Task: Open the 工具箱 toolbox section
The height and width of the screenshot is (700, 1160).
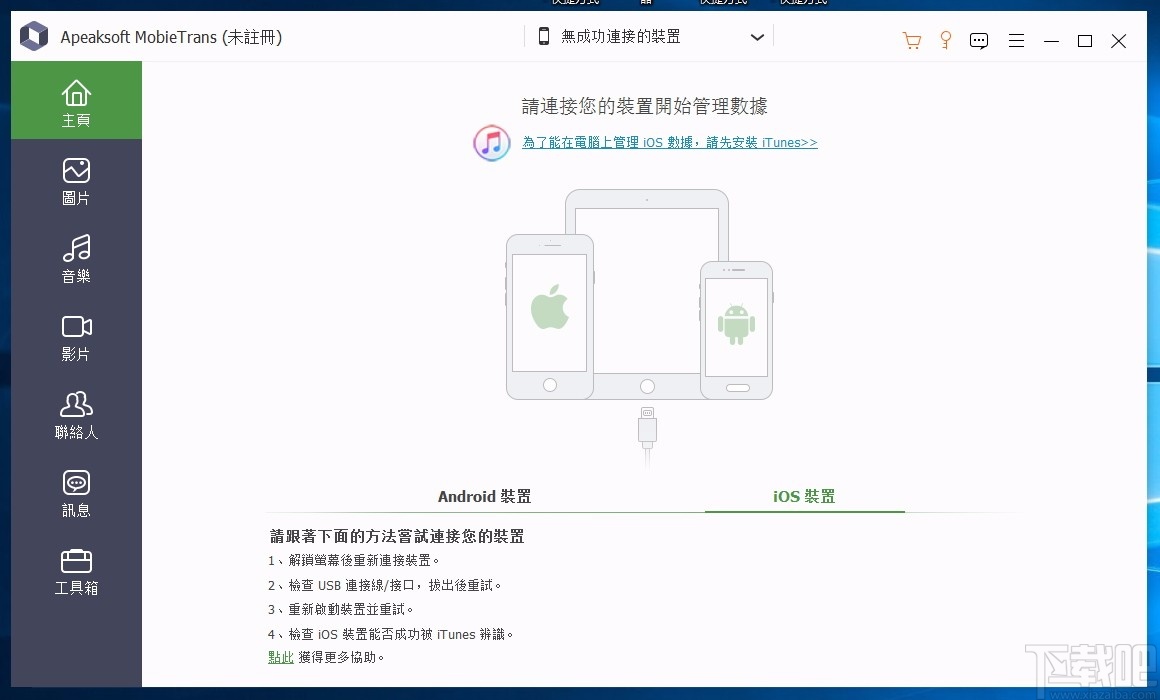Action: pos(76,572)
